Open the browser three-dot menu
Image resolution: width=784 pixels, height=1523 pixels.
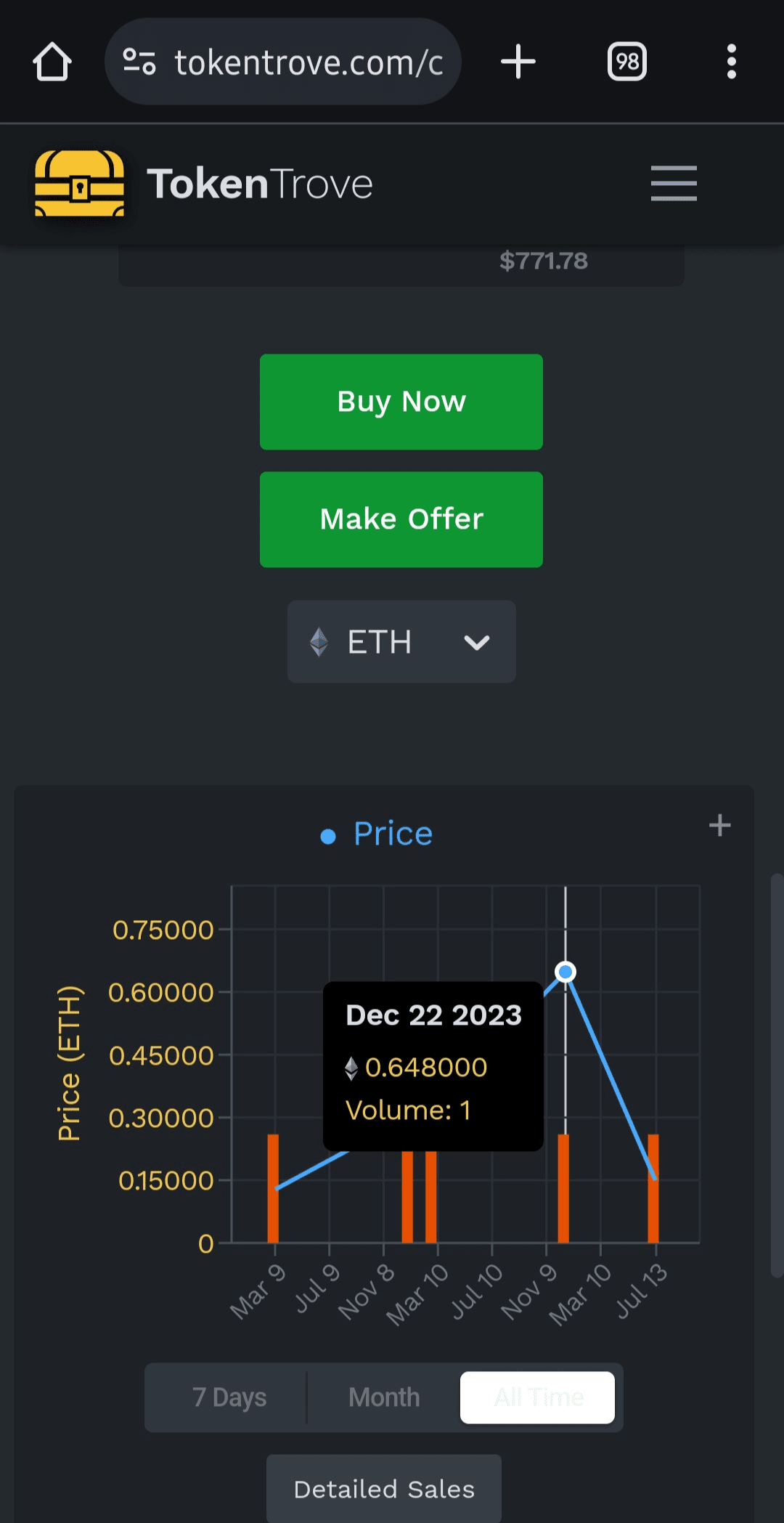point(731,62)
